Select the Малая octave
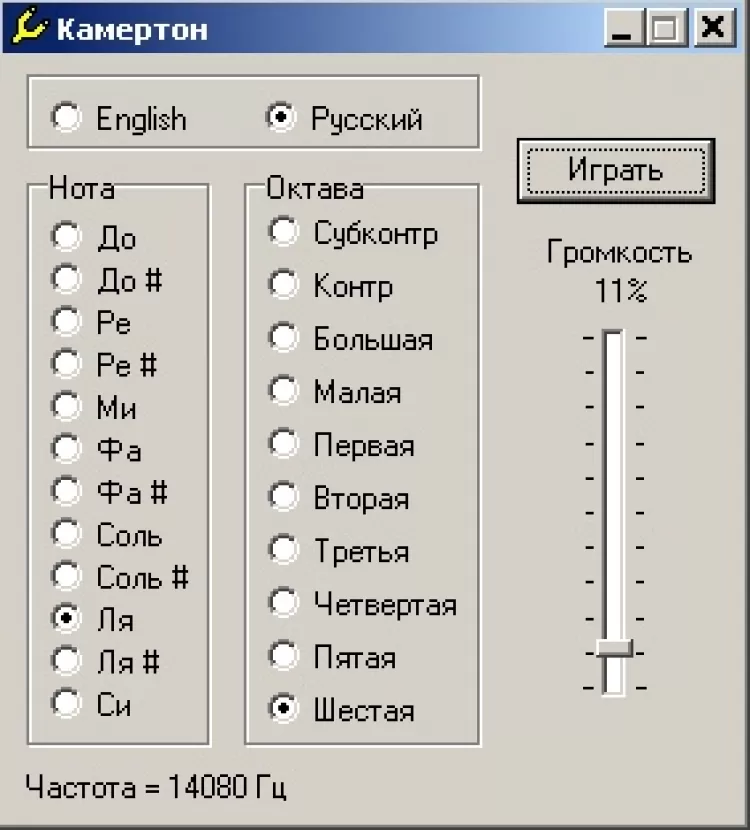The width and height of the screenshot is (750, 830). tap(284, 391)
